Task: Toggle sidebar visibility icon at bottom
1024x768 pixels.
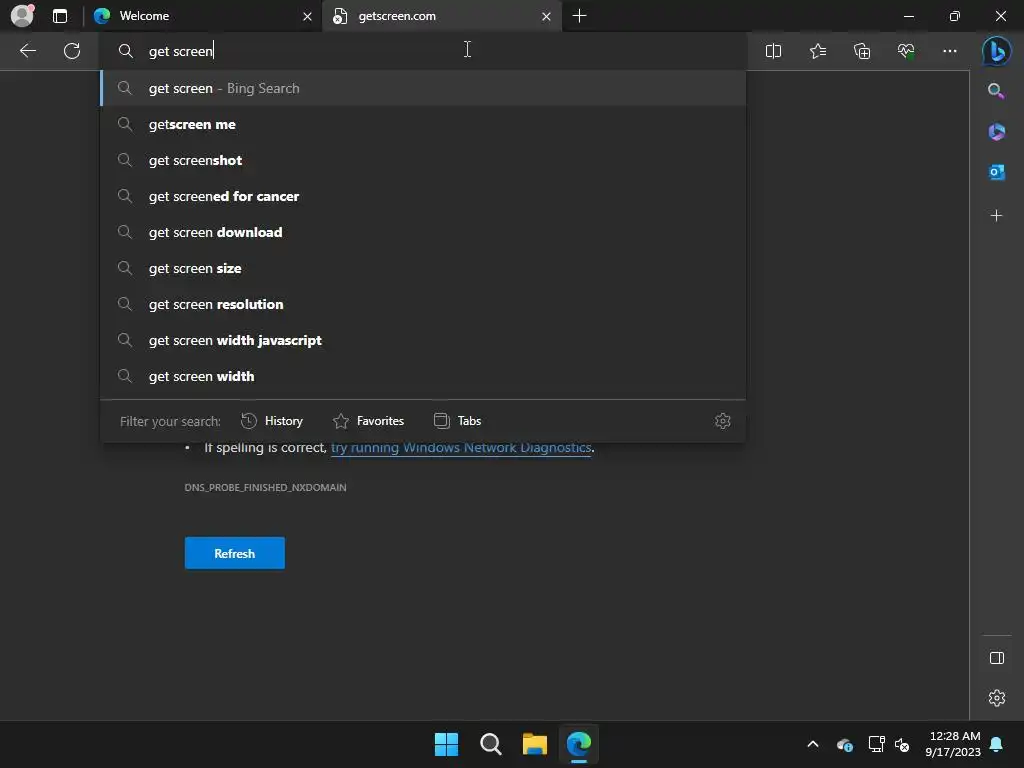Action: (997, 658)
